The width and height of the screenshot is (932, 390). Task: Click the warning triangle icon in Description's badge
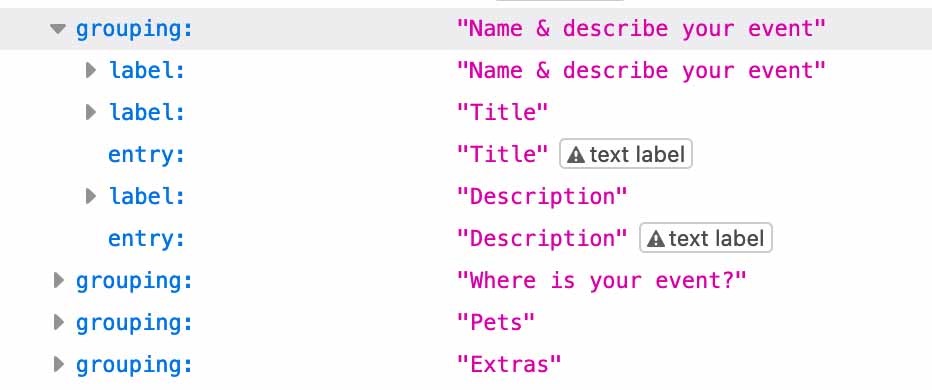click(x=656, y=240)
